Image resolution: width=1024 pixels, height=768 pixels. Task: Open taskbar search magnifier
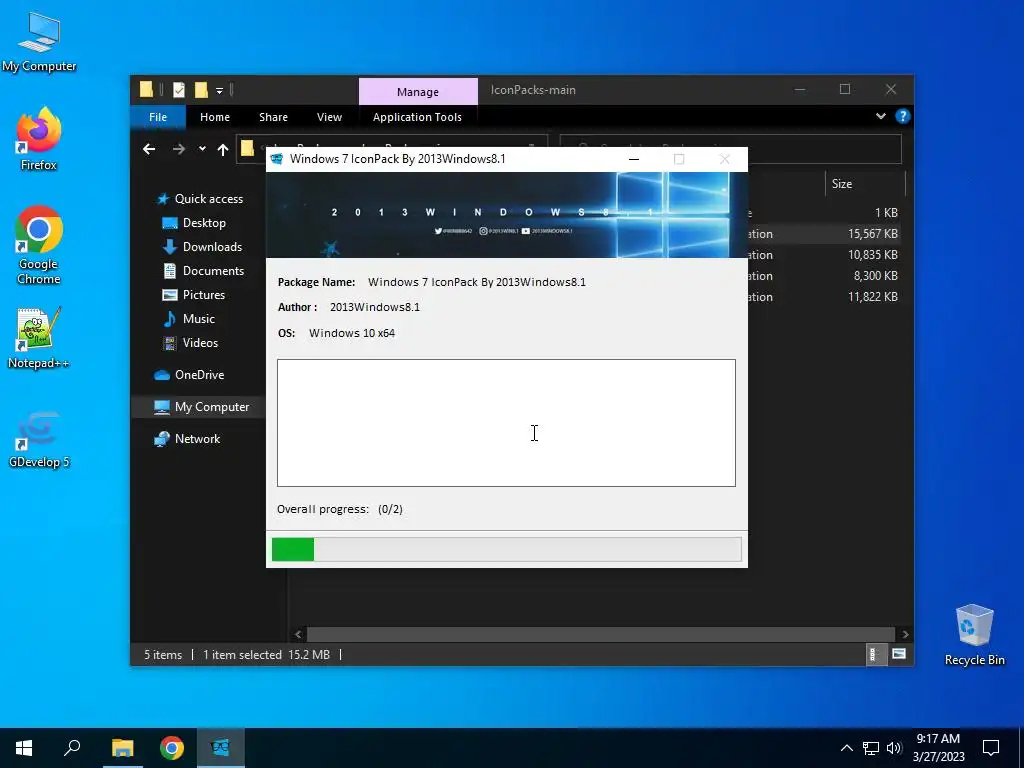[72, 748]
